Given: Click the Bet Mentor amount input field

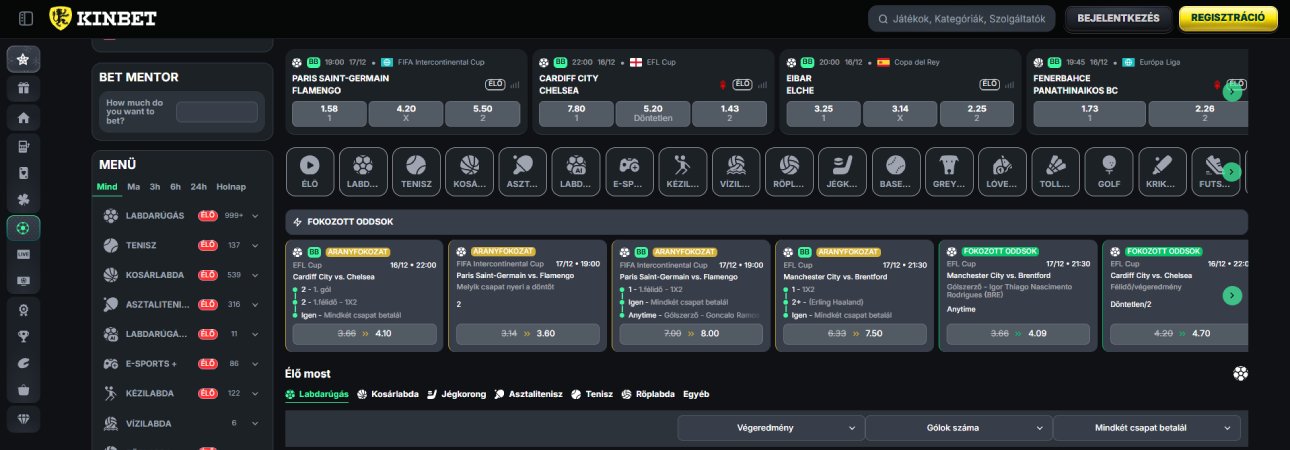Looking at the screenshot, I should [216, 112].
